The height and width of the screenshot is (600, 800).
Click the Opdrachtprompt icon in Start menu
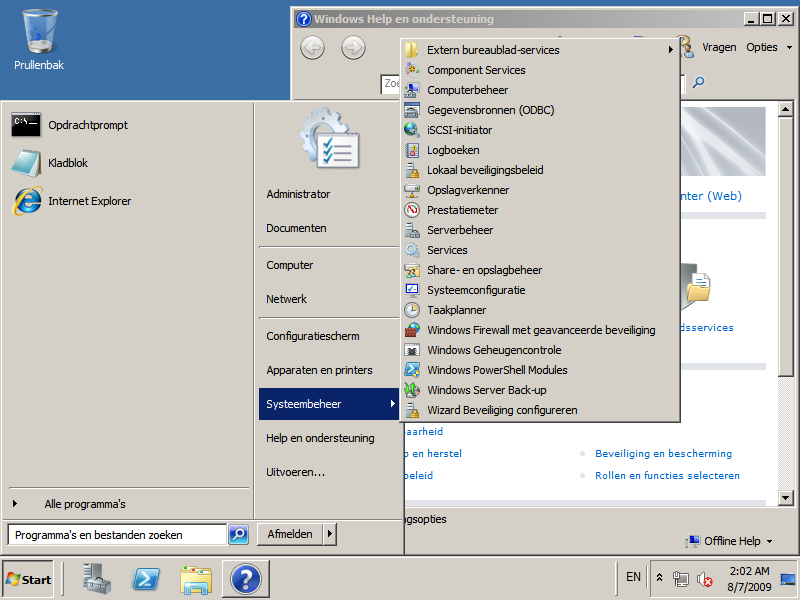[x=26, y=125]
